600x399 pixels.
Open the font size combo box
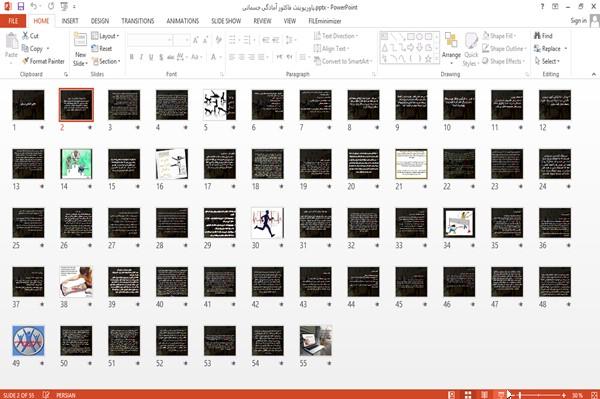pos(181,40)
